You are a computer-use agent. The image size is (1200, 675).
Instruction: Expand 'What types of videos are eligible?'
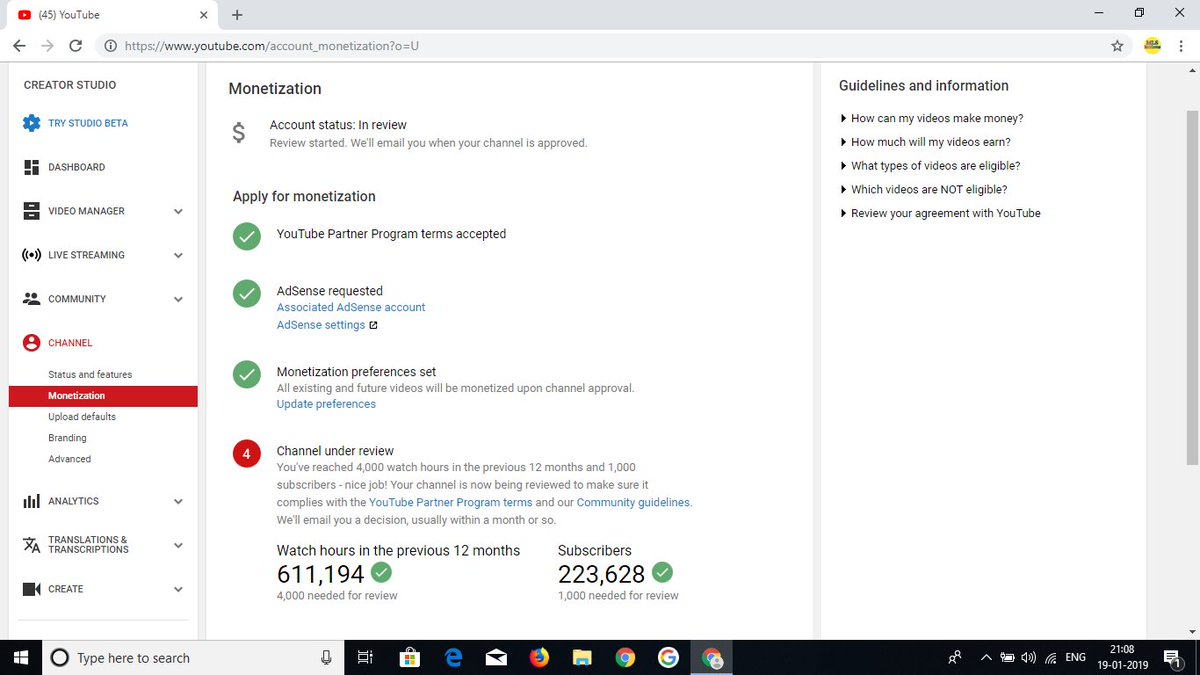pos(930,166)
